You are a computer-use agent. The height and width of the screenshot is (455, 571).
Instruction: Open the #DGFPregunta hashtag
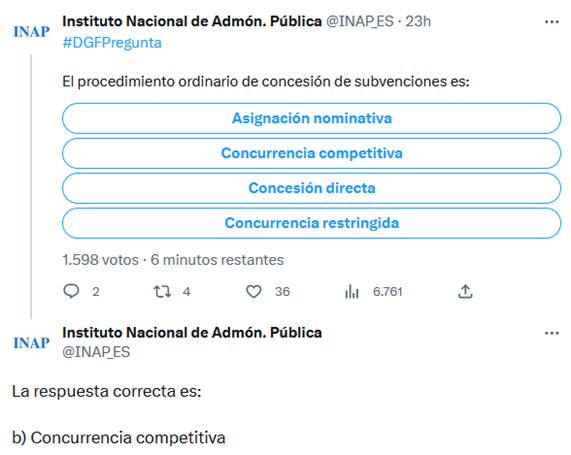click(112, 43)
